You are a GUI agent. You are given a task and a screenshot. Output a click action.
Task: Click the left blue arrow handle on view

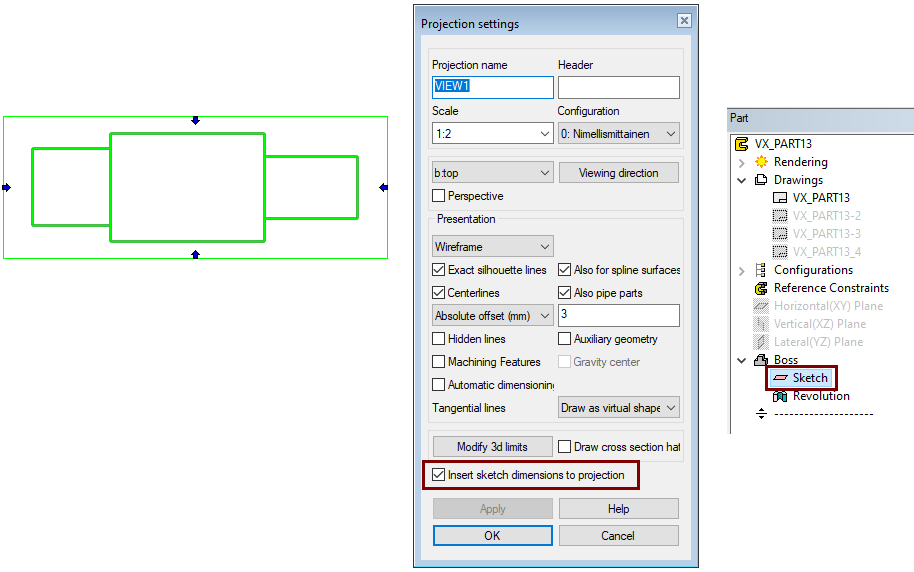[x=6, y=187]
